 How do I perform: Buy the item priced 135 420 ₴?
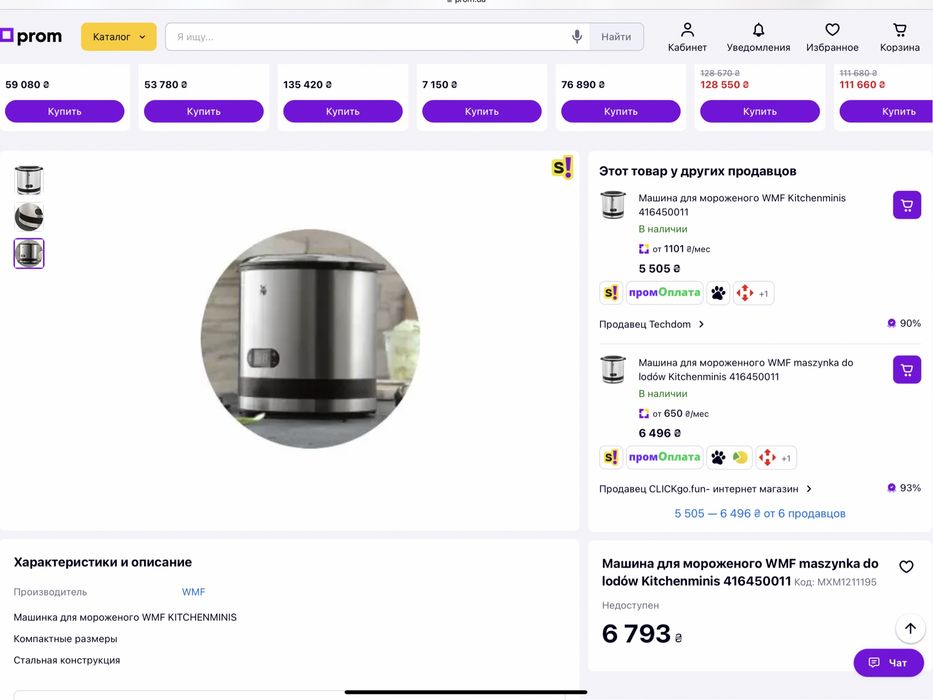(343, 111)
